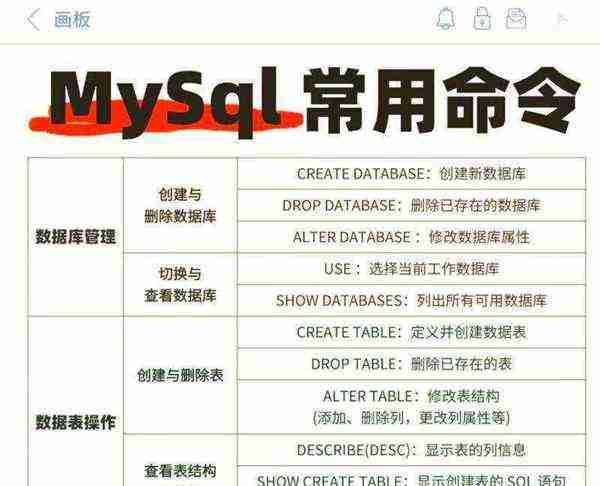Select the 数据表操作 category cell

(x=76, y=402)
